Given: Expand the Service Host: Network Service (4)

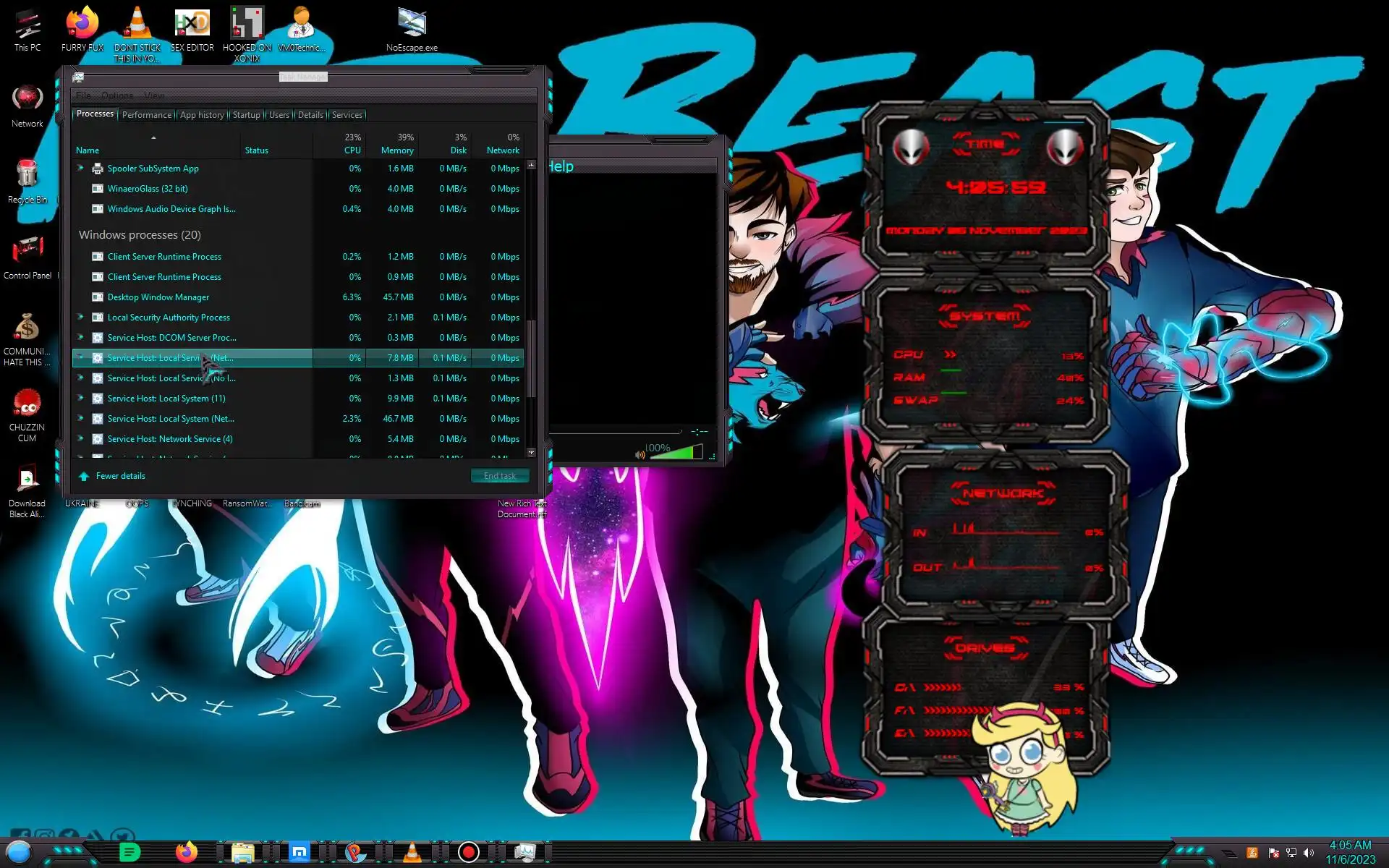Looking at the screenshot, I should click(81, 438).
